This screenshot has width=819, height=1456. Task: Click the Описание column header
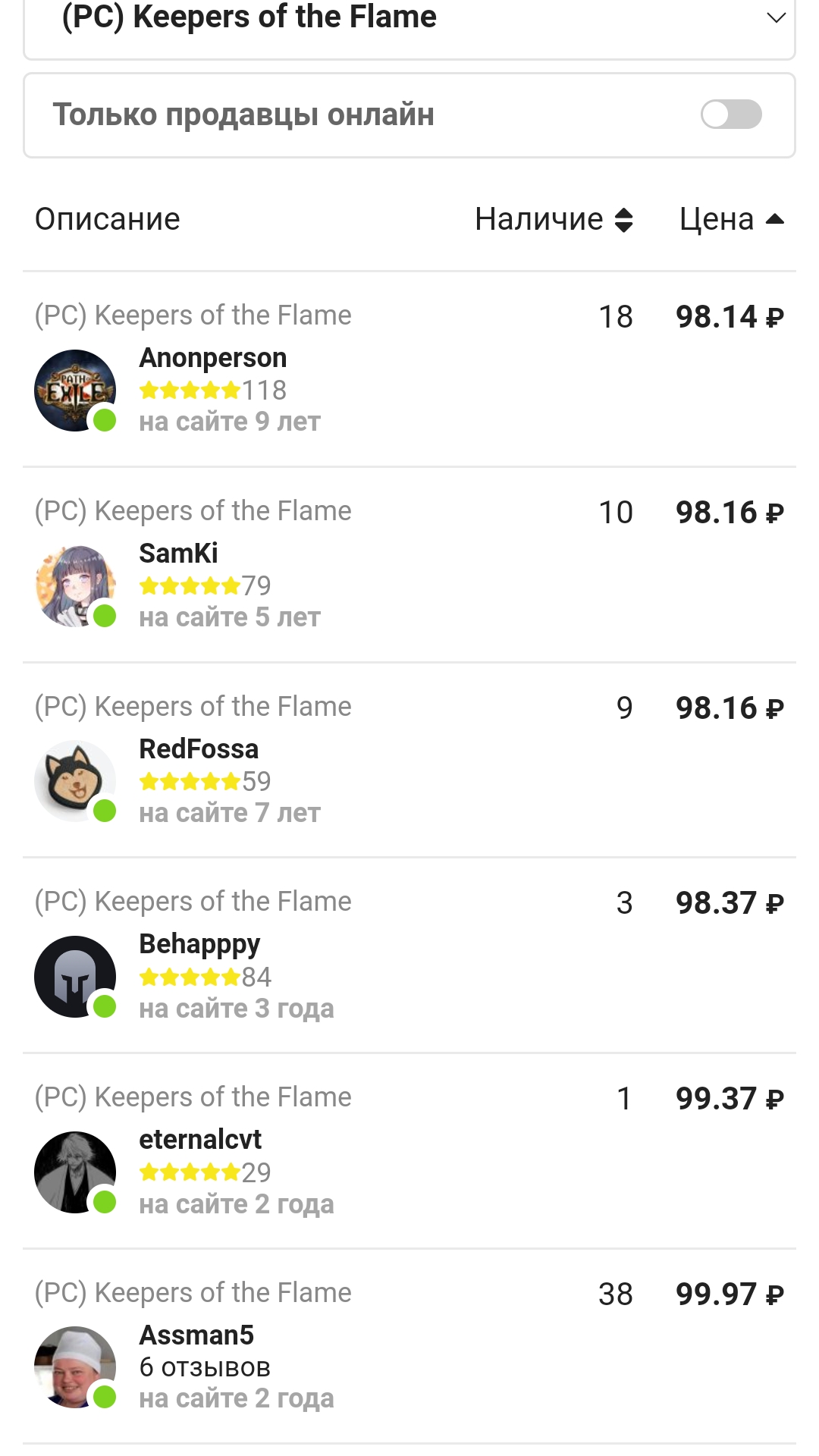[108, 220]
